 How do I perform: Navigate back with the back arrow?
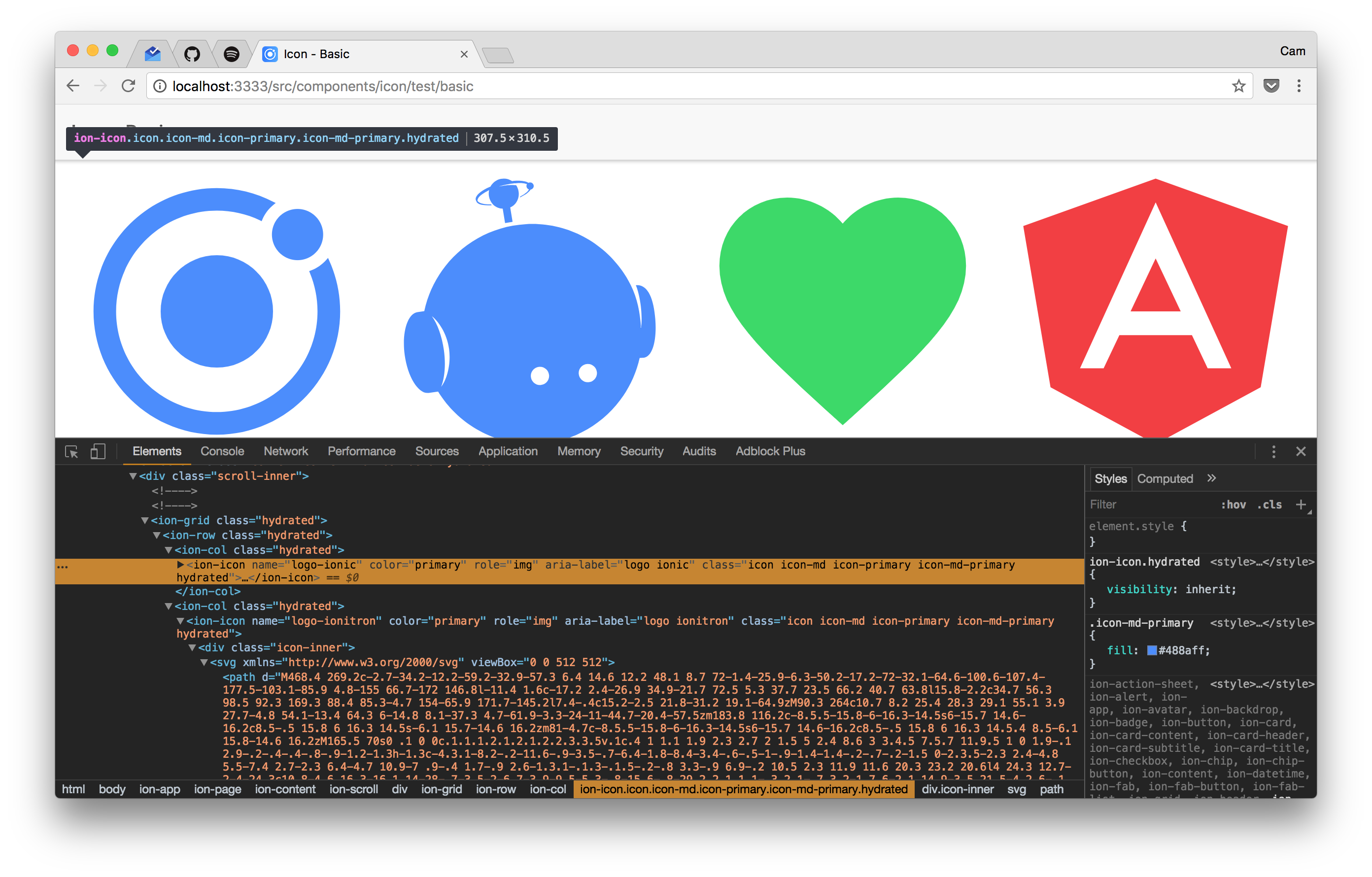point(72,86)
